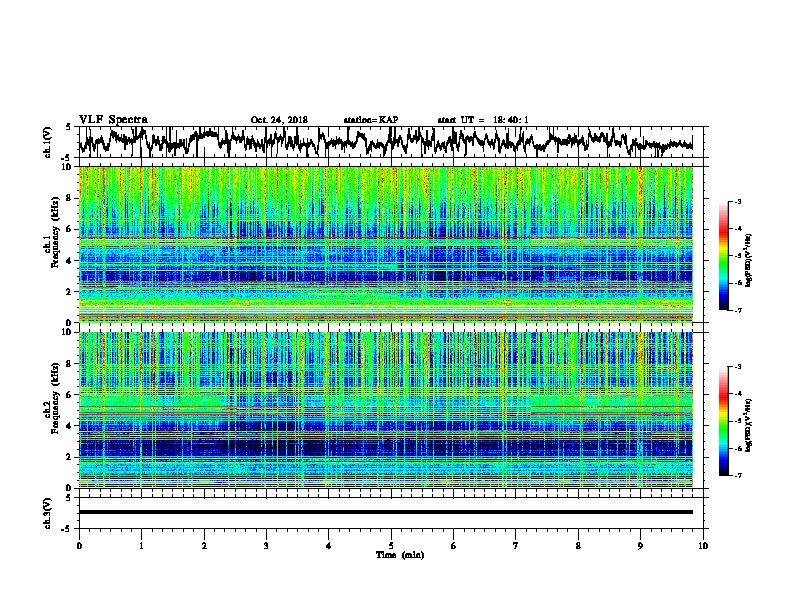Screen dimensions: 792x612
Task: Click the ch.1 spectrogram color scale bar
Action: (724, 256)
